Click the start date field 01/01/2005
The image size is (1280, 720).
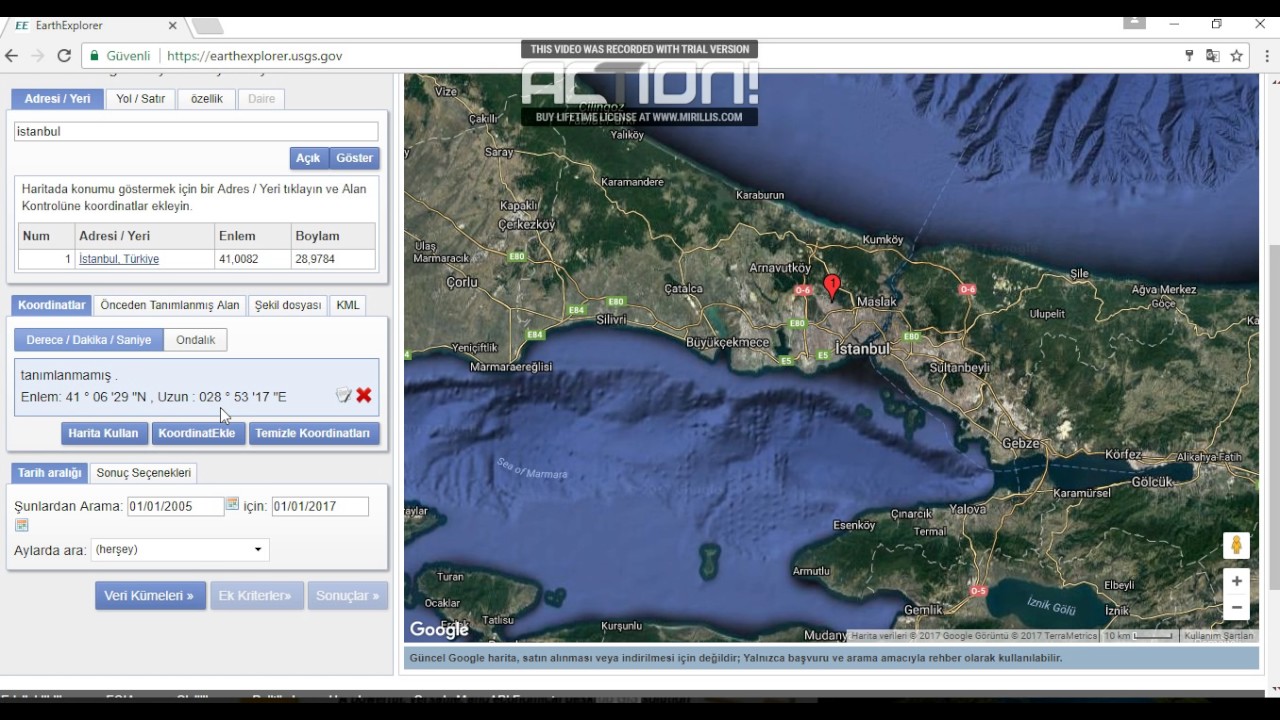pos(175,506)
